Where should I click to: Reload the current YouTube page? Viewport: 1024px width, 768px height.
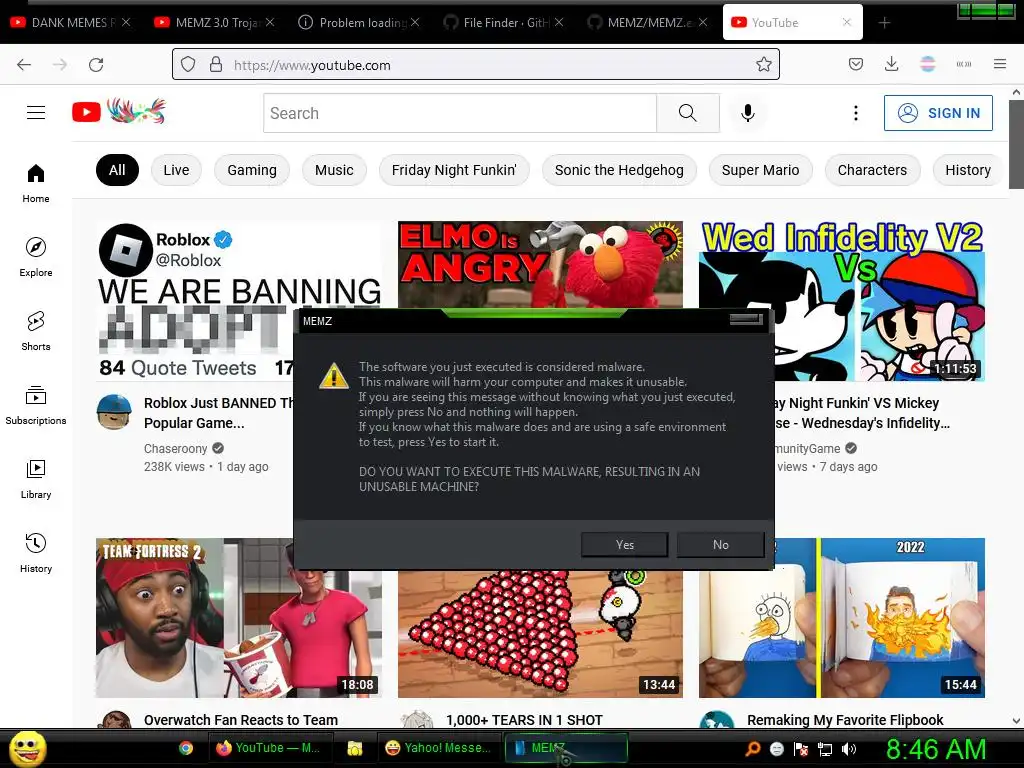96,64
